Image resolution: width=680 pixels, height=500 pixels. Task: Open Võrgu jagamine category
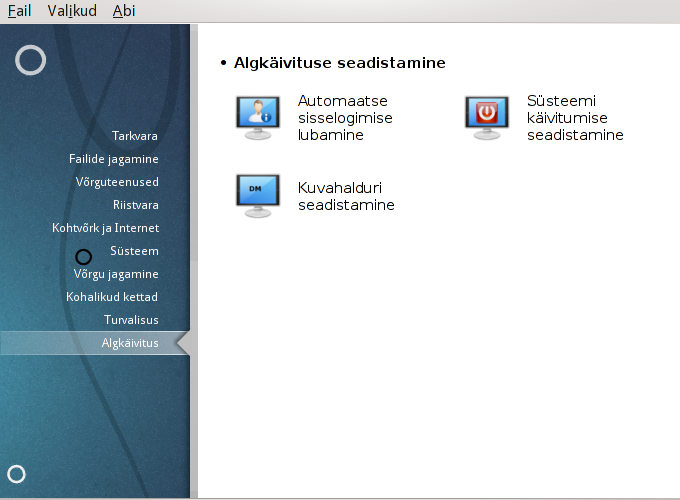(116, 274)
